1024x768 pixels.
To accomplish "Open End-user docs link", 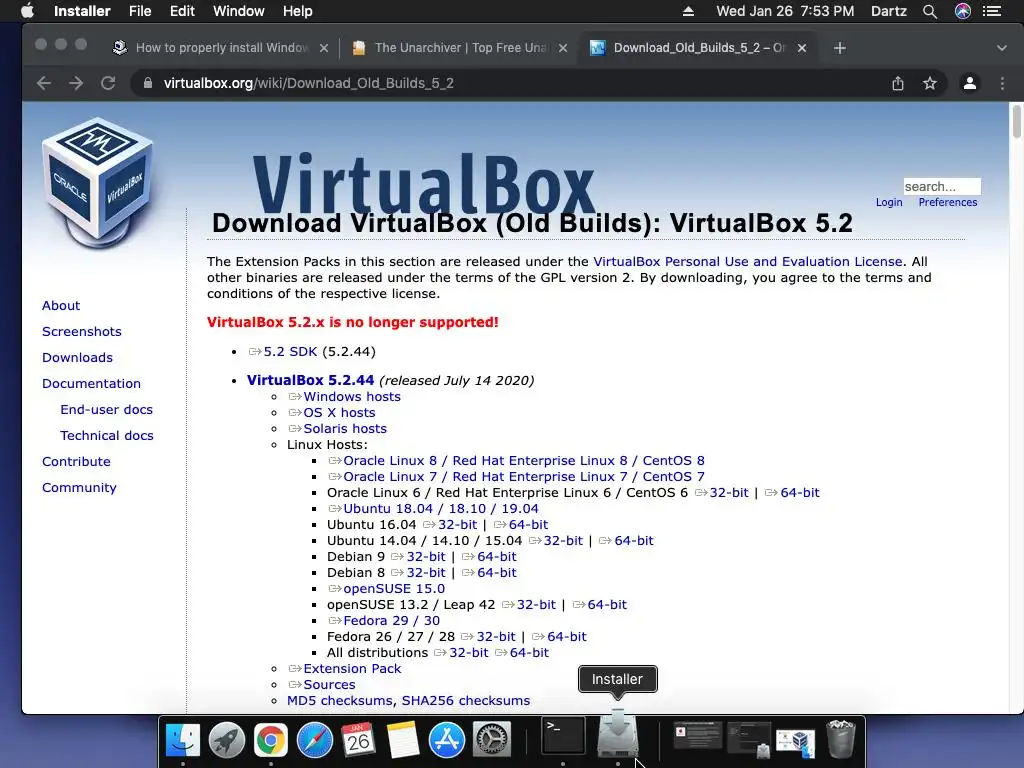I will pos(106,409).
